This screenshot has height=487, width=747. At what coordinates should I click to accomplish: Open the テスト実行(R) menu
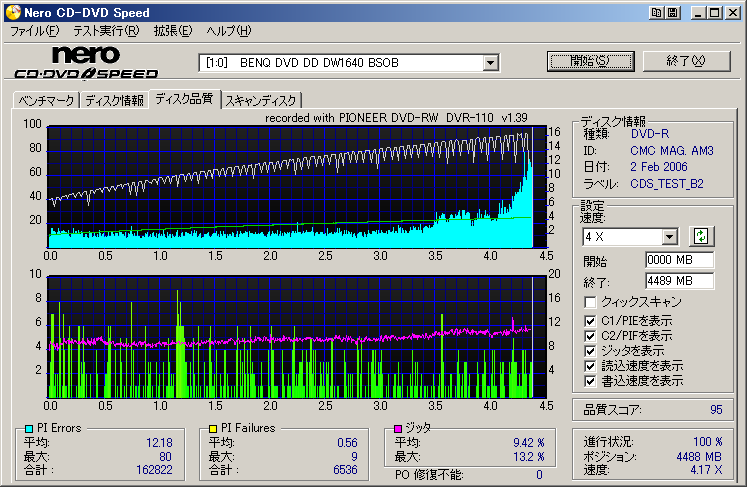106,31
